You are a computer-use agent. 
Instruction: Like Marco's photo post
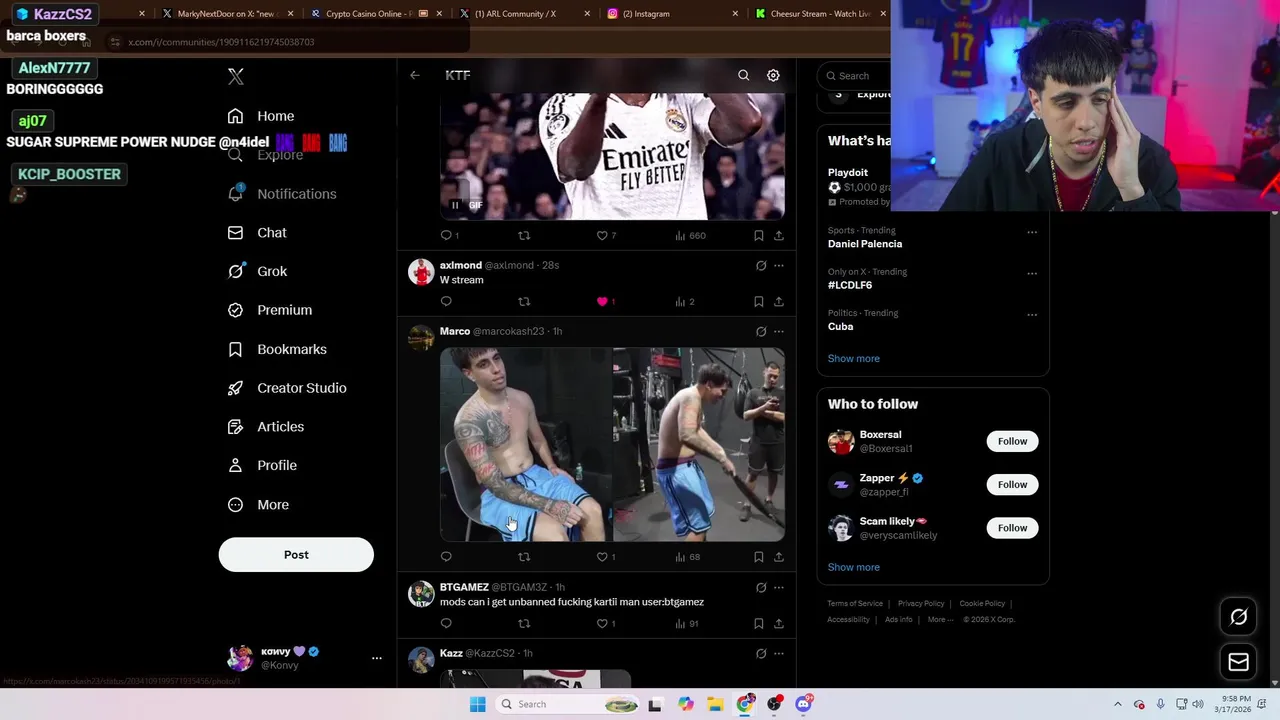point(602,557)
